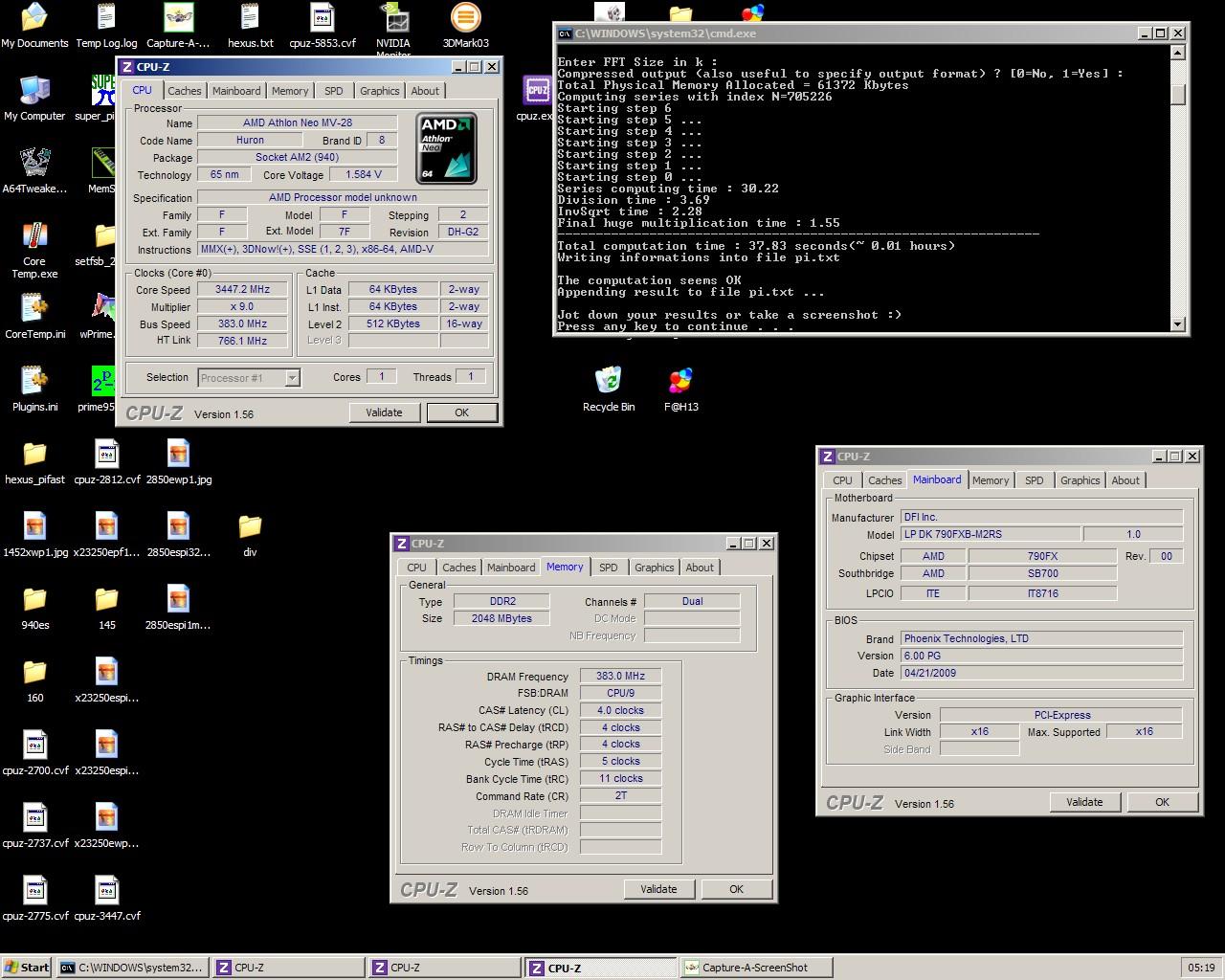Open Capture-A-ScreenShot desktop icon
Viewport: 1225px width, 980px height.
point(178,26)
